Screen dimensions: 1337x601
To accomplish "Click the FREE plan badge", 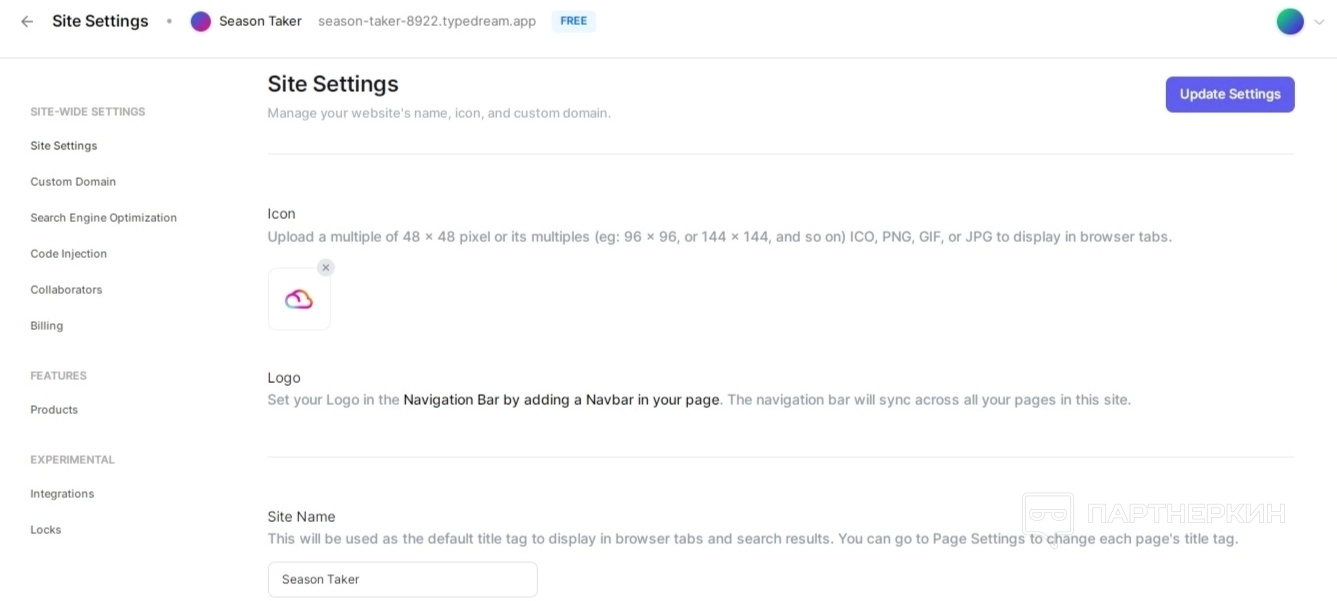I will pos(573,21).
